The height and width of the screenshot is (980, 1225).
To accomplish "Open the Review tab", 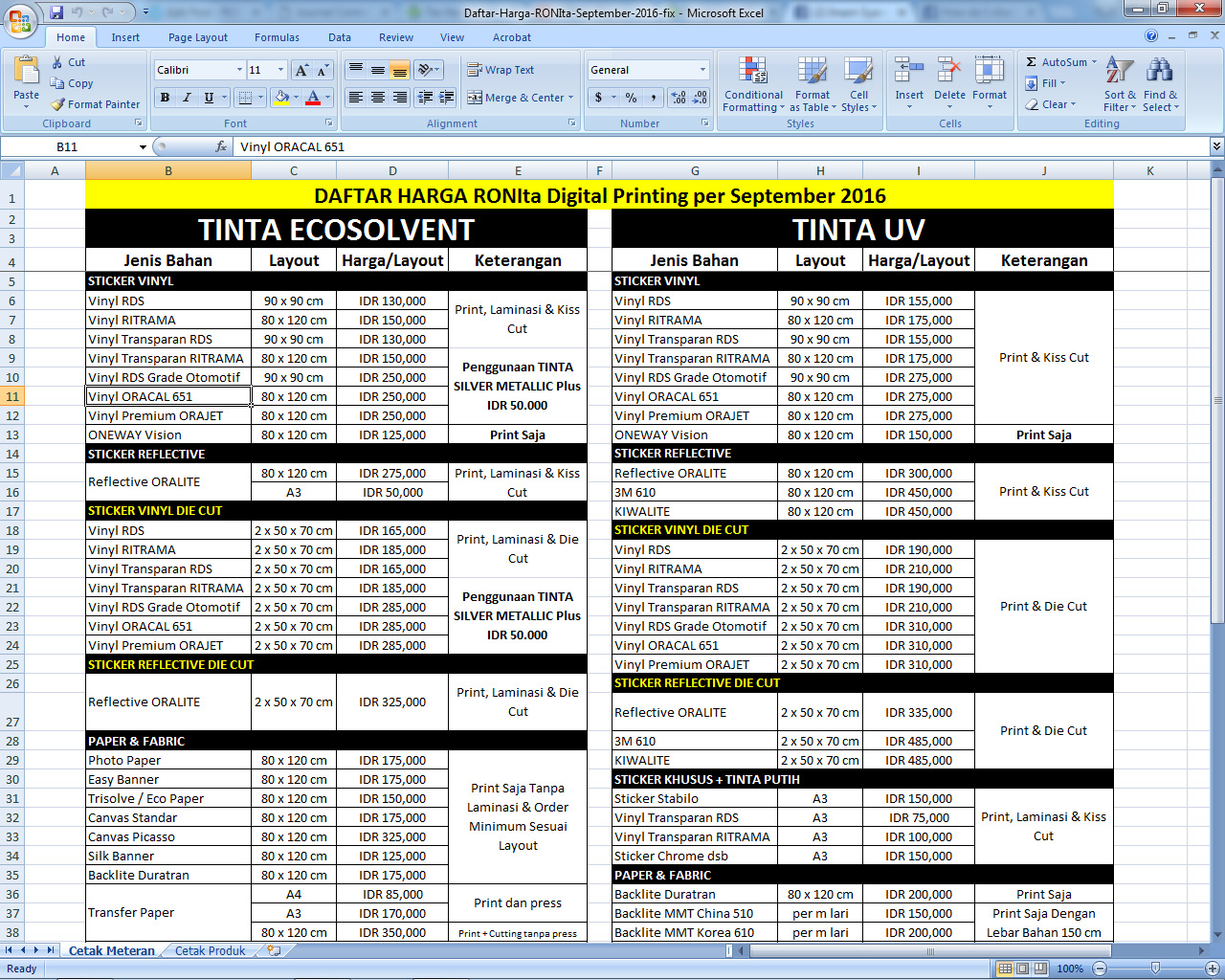I will pos(396,37).
